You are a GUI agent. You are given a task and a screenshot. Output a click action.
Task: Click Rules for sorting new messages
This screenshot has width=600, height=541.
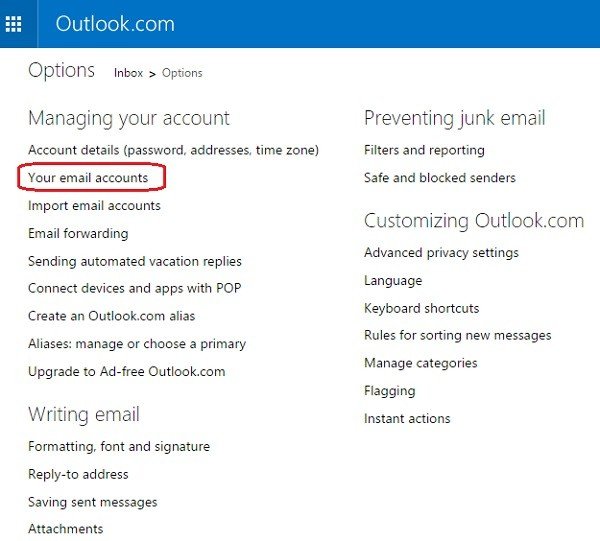click(457, 336)
